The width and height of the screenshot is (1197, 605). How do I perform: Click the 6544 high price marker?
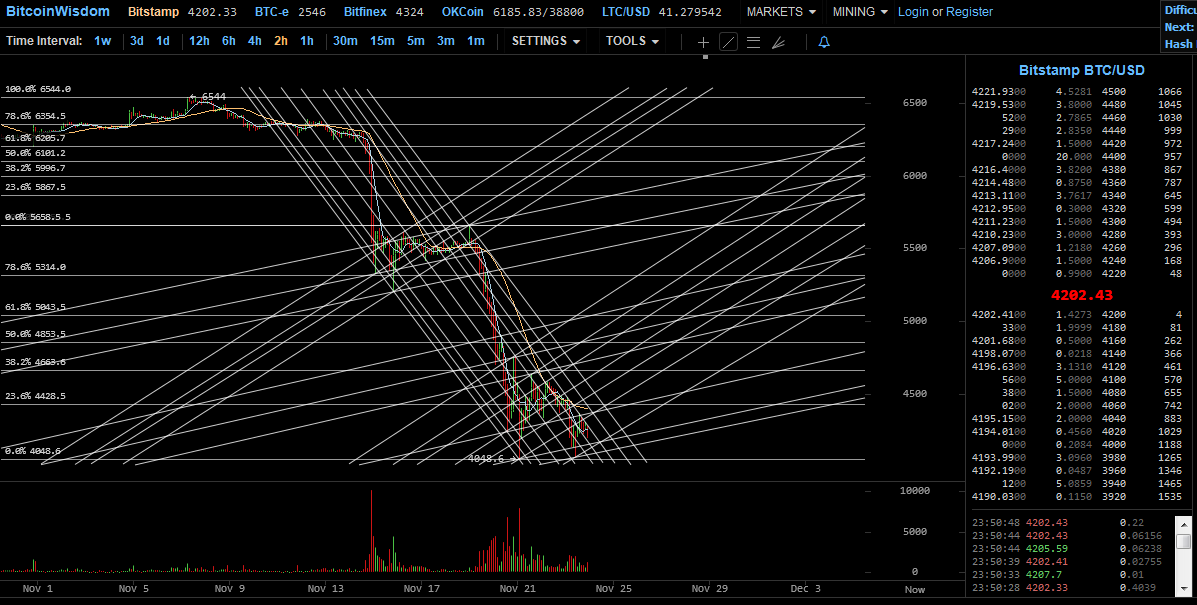pyautogui.click(x=208, y=96)
